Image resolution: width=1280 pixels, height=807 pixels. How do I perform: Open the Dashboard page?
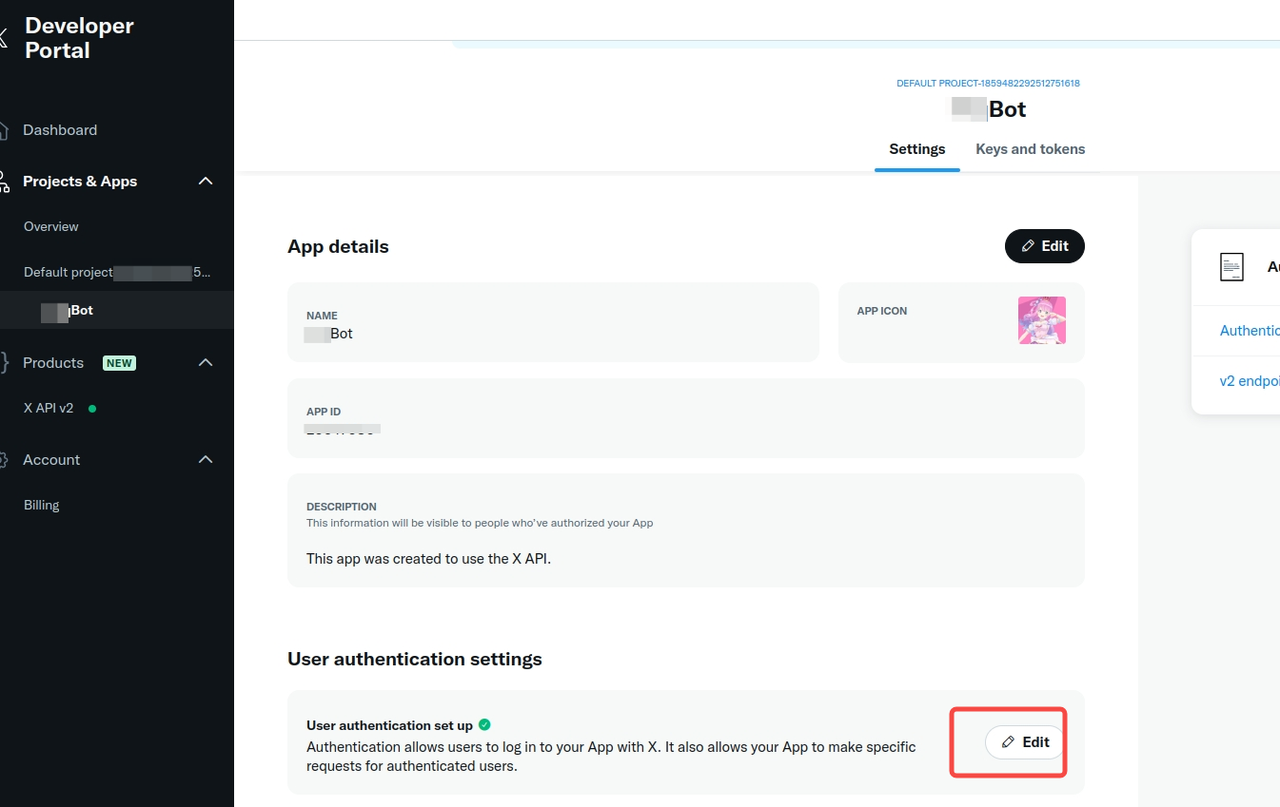(60, 130)
